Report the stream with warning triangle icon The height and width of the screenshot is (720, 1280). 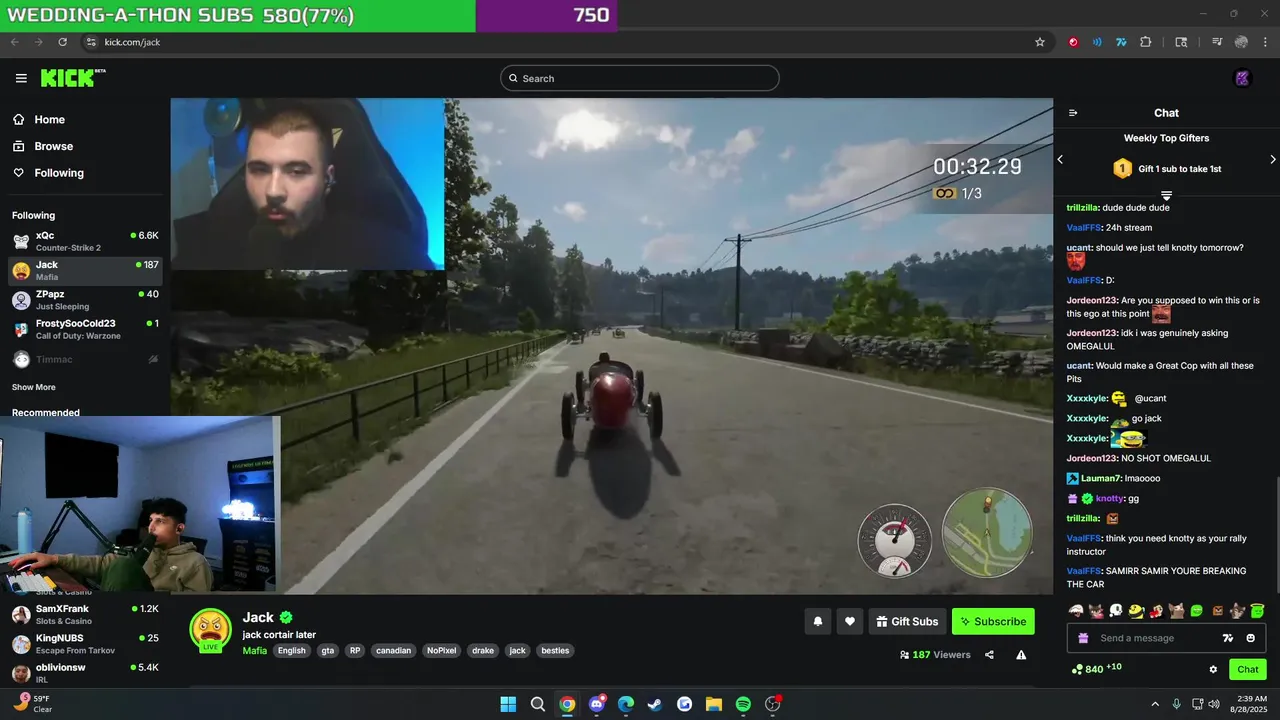[x=1021, y=655]
